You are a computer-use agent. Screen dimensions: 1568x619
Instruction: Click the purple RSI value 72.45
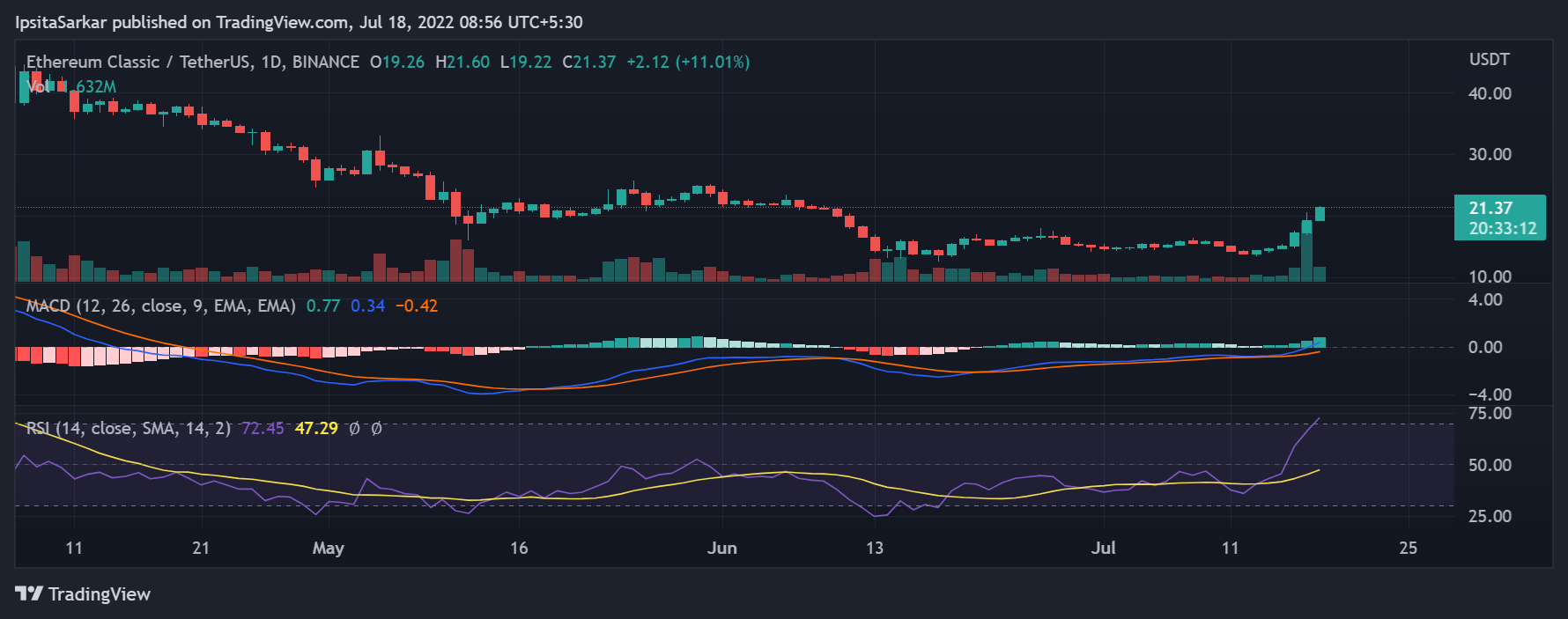(x=263, y=428)
